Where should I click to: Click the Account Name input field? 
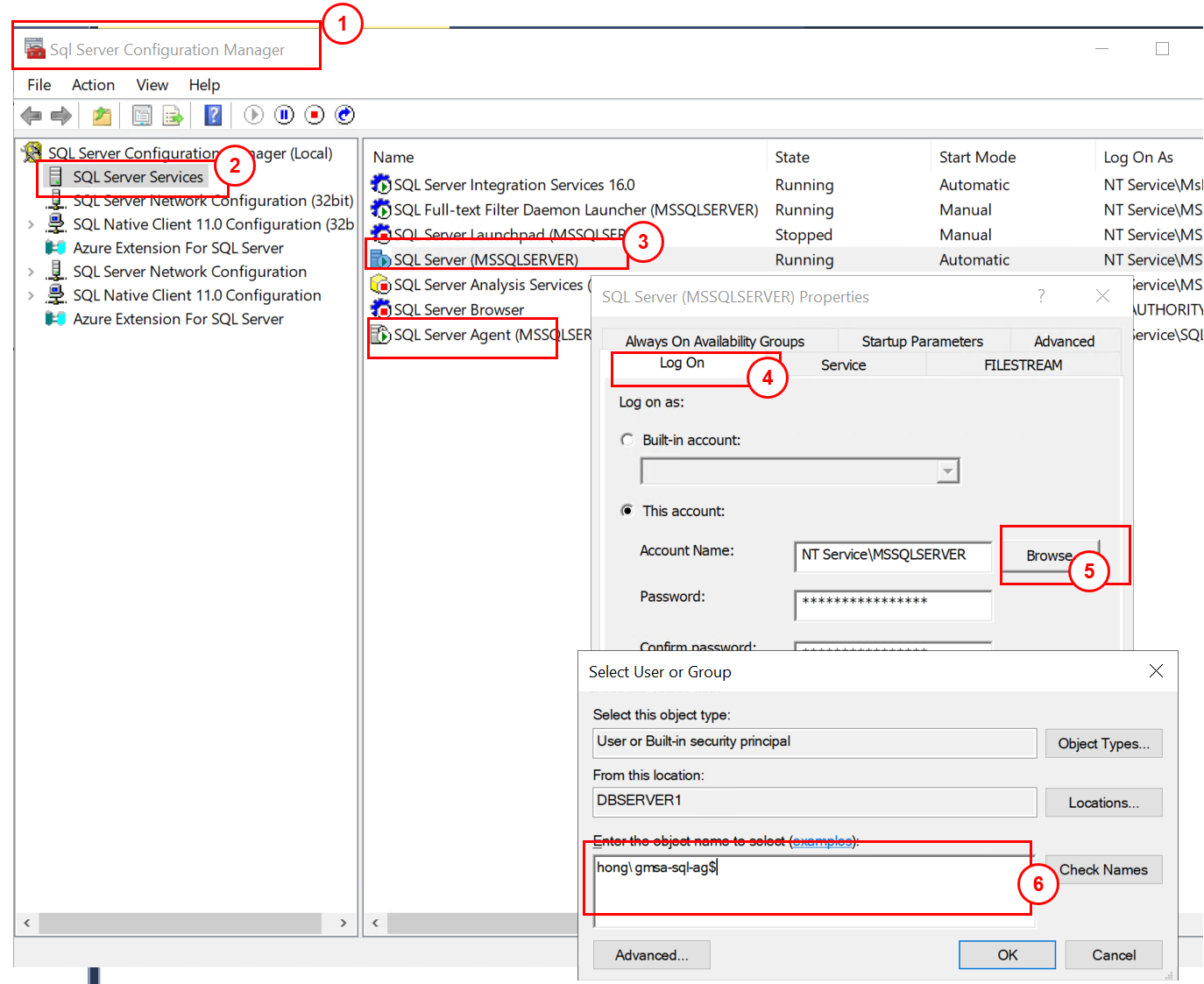[892, 556]
